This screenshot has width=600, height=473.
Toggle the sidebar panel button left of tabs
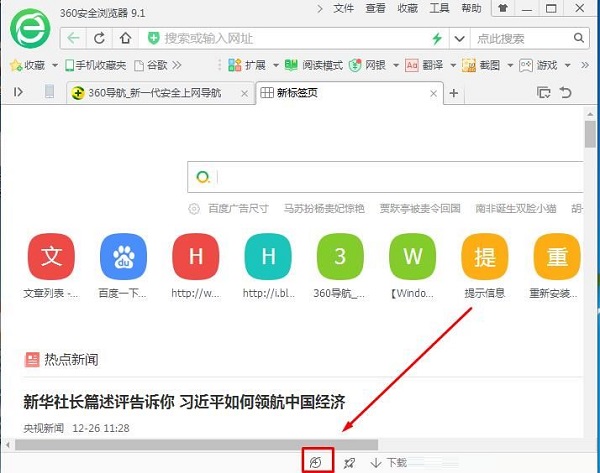click(x=18, y=92)
